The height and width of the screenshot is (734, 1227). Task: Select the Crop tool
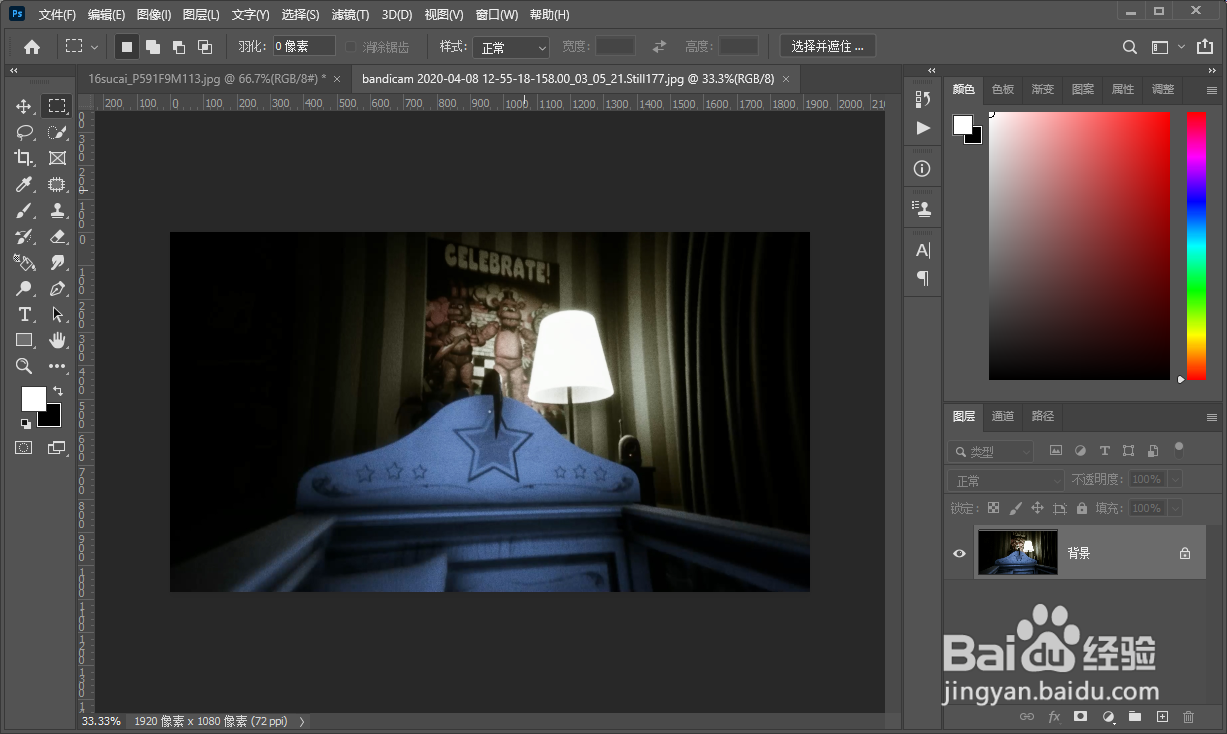click(24, 158)
